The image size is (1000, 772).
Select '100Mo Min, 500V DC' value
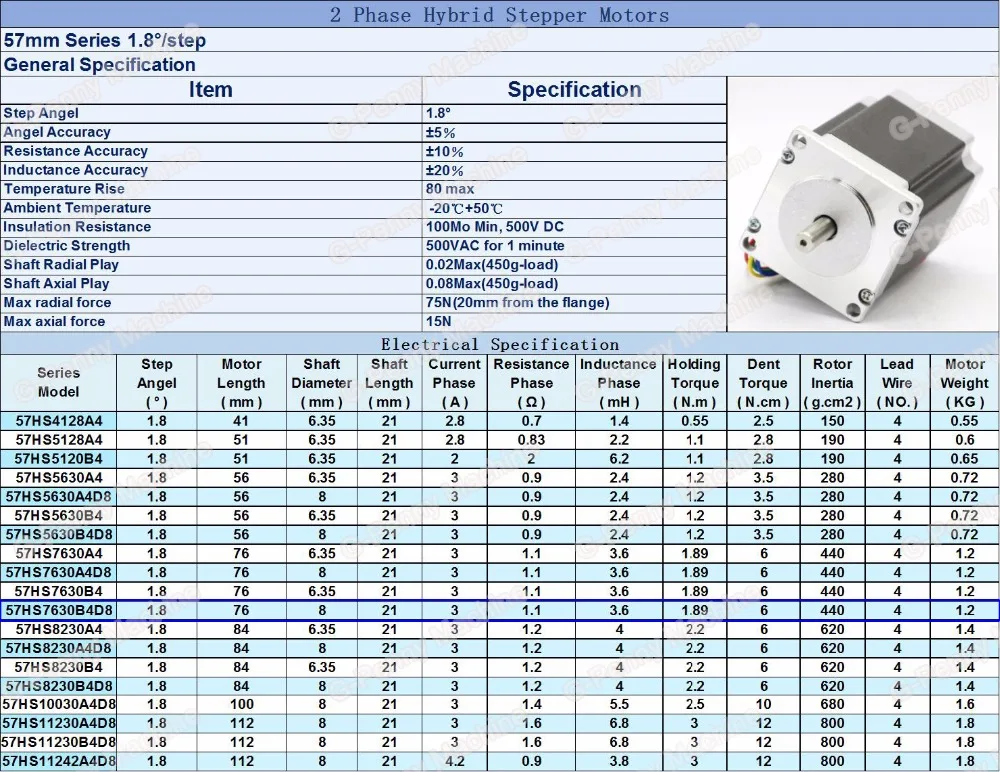(494, 226)
